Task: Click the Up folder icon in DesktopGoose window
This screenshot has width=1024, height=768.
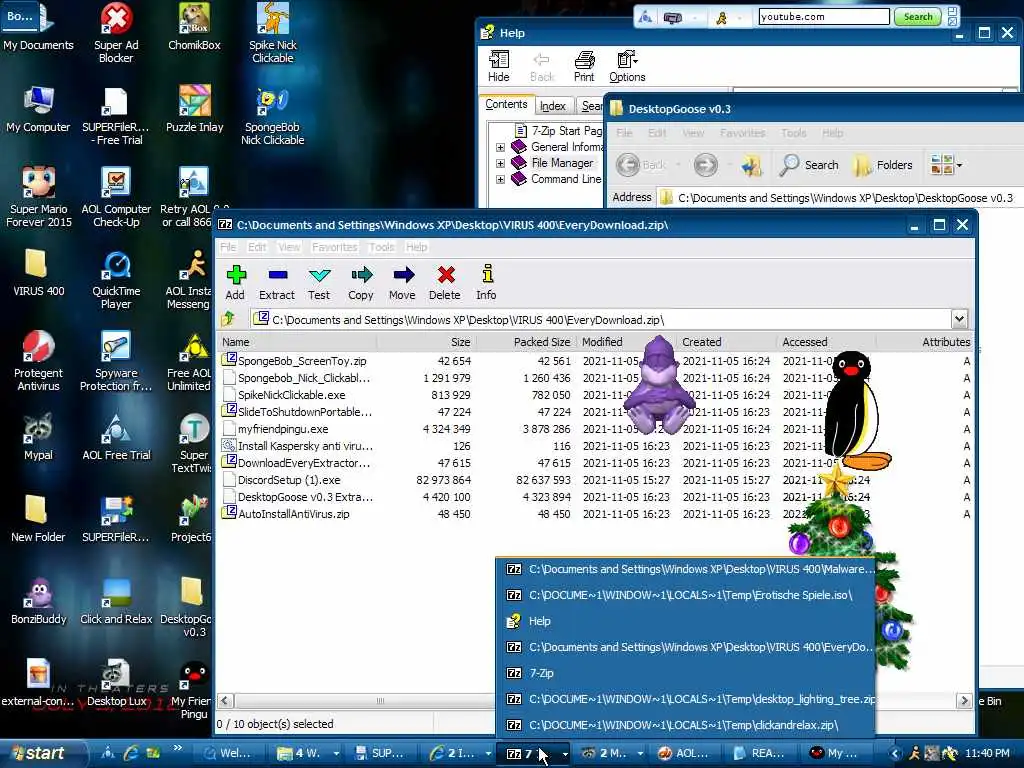Action: coord(752,165)
